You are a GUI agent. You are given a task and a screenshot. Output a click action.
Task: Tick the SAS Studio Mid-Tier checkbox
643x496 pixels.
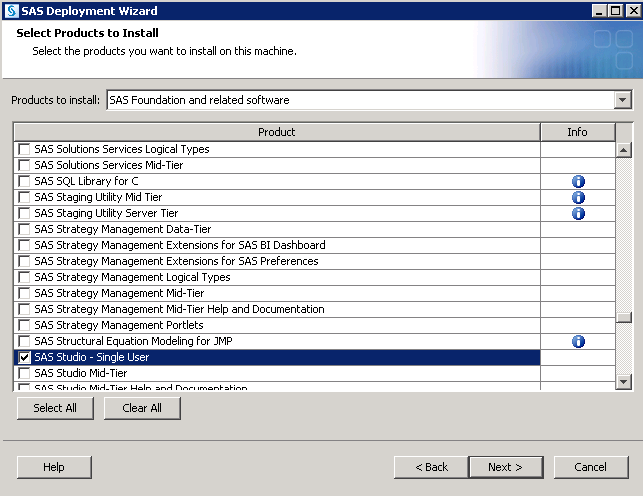(25, 373)
